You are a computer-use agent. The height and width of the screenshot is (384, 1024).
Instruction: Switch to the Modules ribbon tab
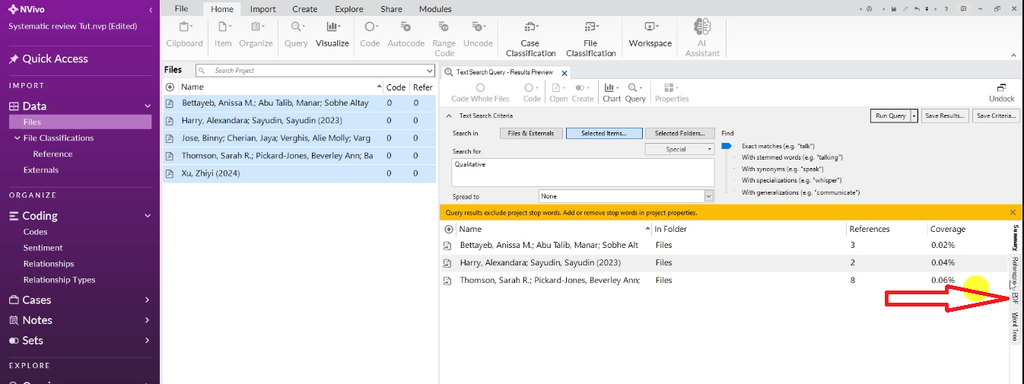pos(435,9)
